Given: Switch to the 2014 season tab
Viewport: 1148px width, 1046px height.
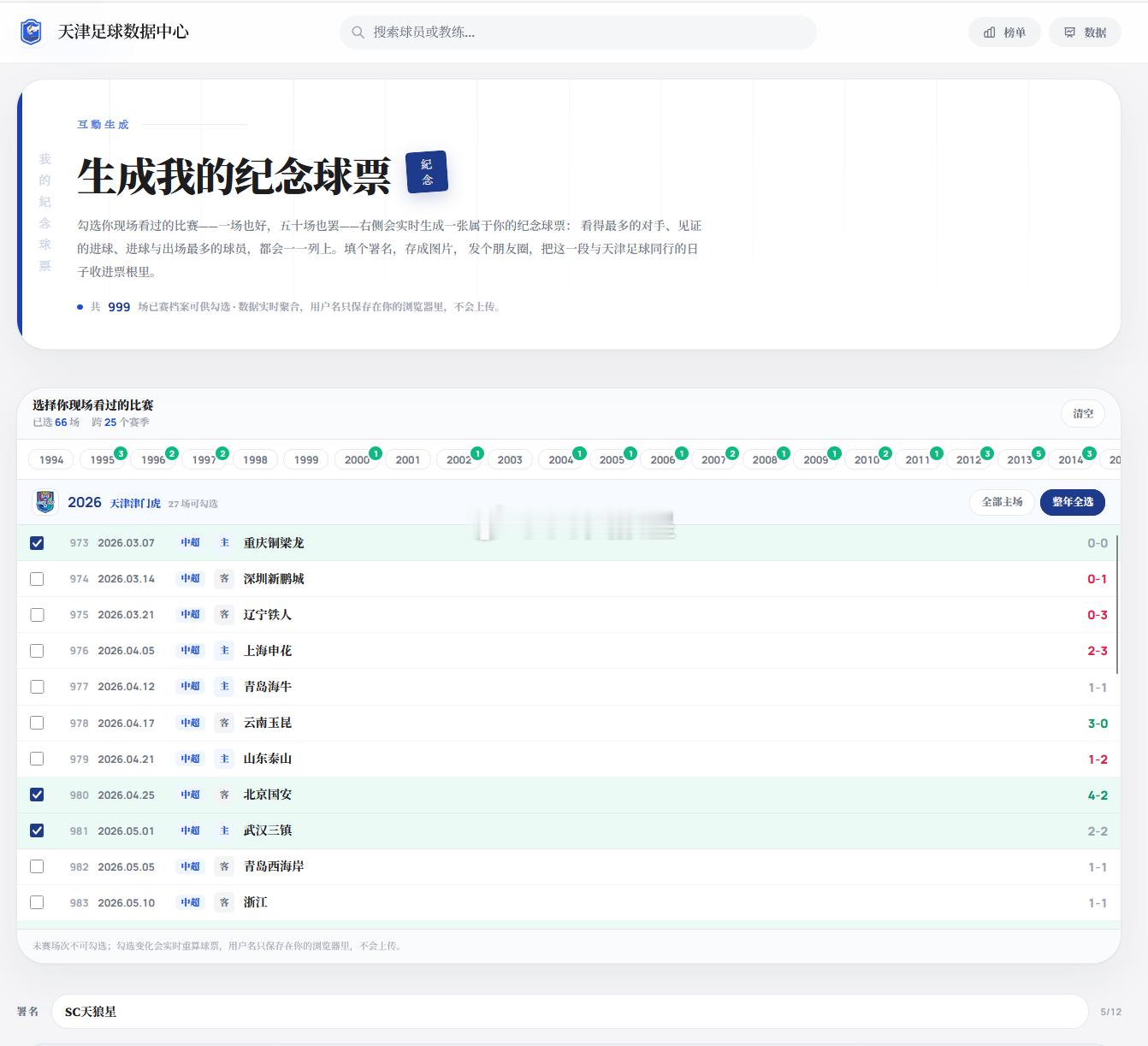Looking at the screenshot, I should [1070, 459].
